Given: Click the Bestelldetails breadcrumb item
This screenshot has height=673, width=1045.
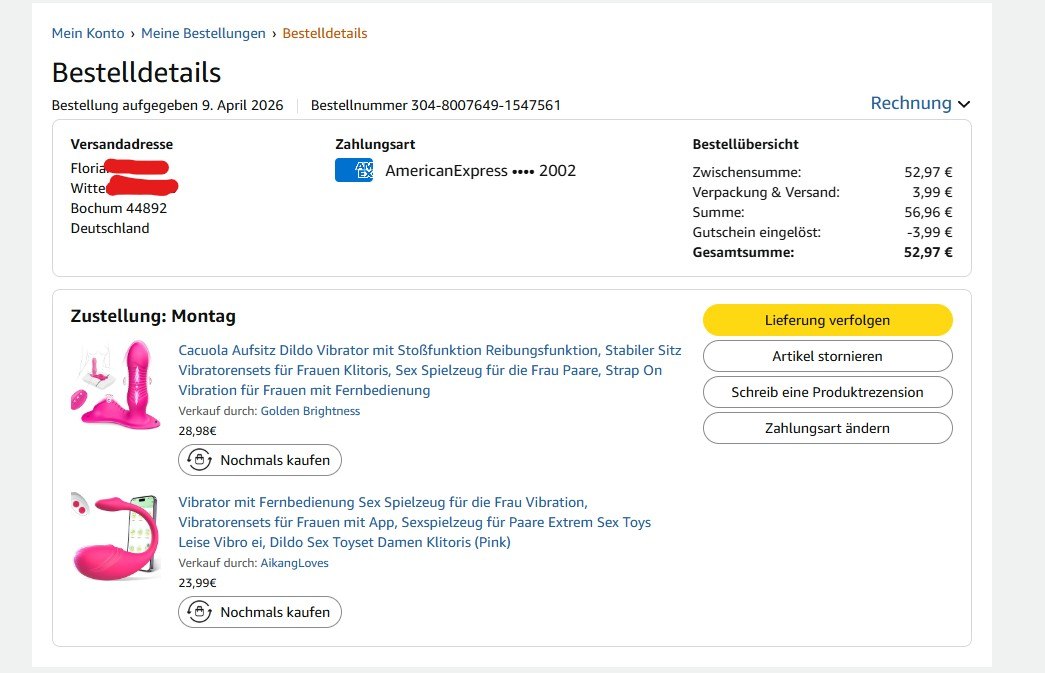Looking at the screenshot, I should coord(325,33).
